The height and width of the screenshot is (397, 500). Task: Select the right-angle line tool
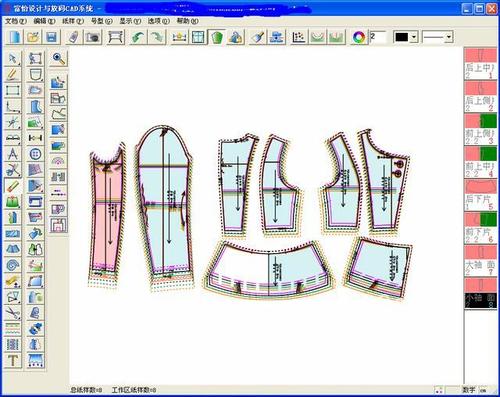tap(13, 107)
